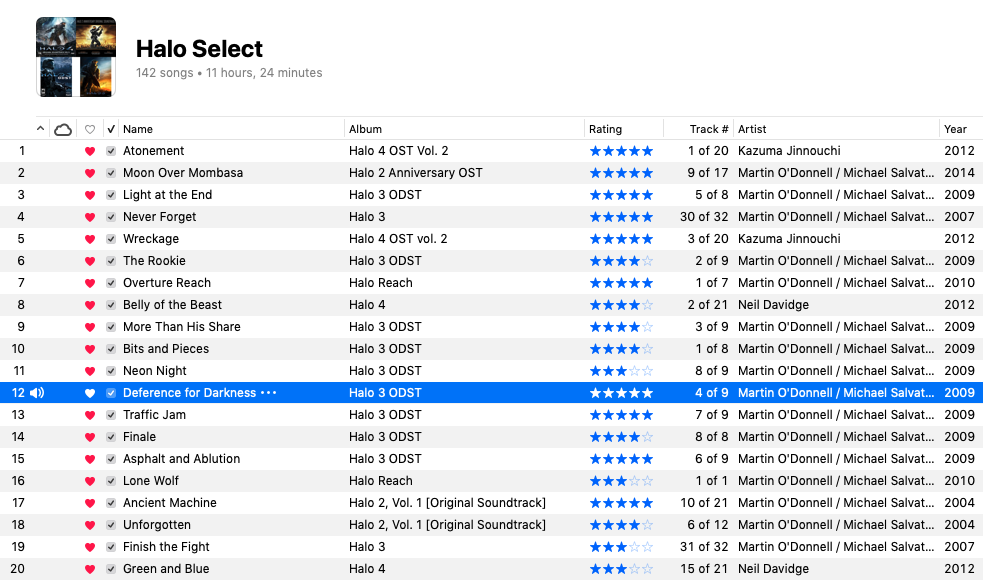
Task: Change star rating of The Rookie
Action: 621,261
